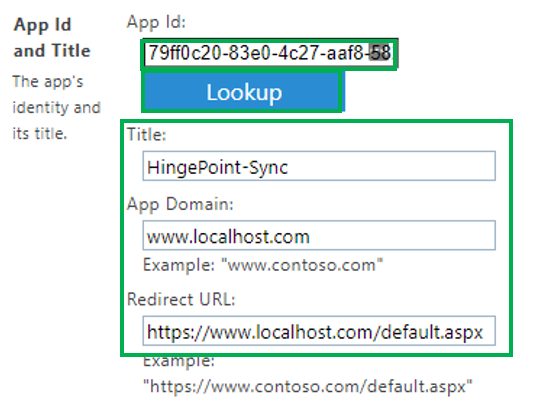Click the 'identity and' description line
Image resolution: width=552 pixels, height=416 pixels.
(x=57, y=108)
